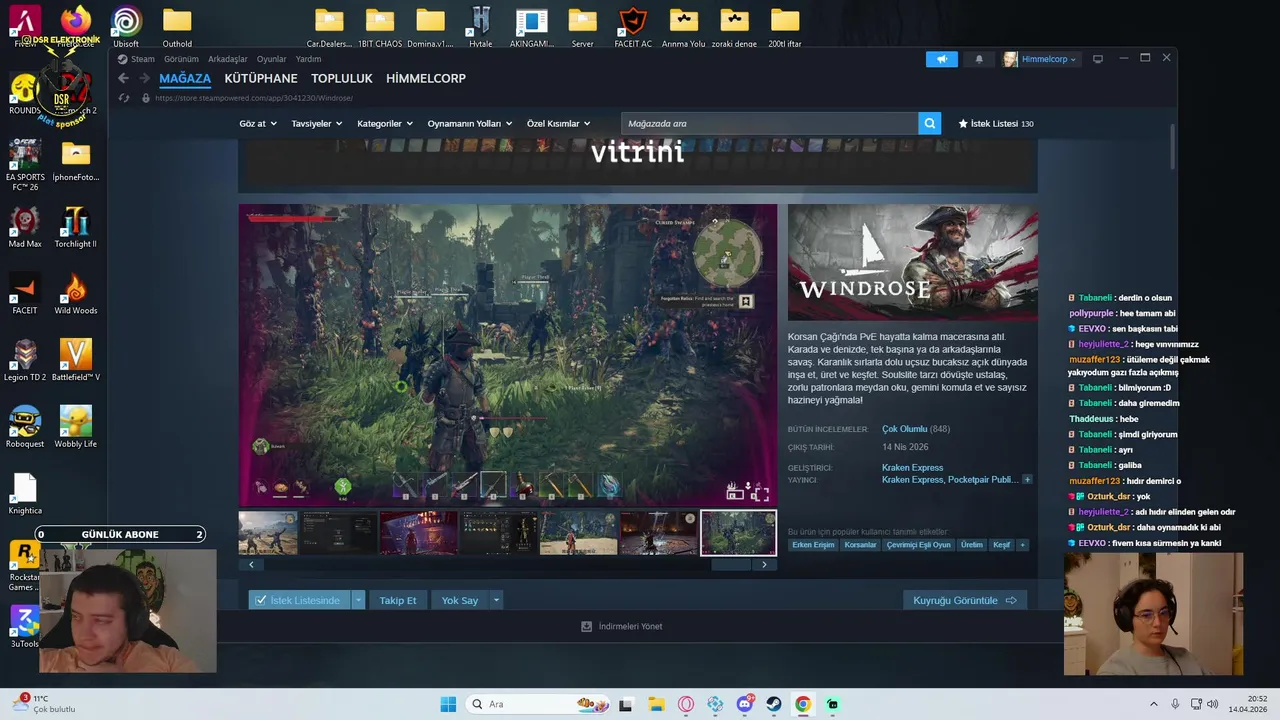Open Roboquest desktop shortcut
1280x720 pixels.
coord(25,427)
